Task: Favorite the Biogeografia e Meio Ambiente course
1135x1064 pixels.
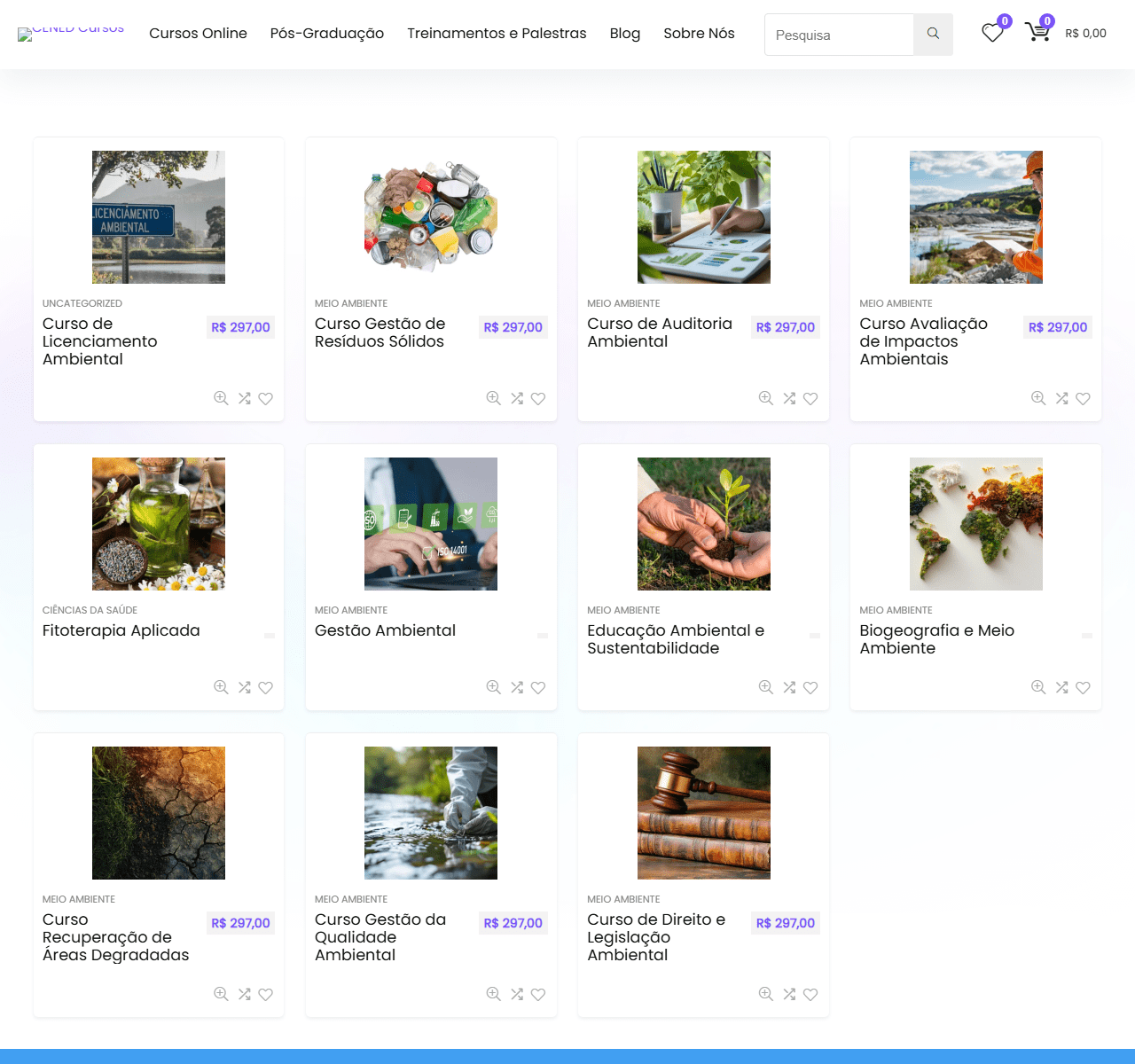Action: (x=1083, y=687)
